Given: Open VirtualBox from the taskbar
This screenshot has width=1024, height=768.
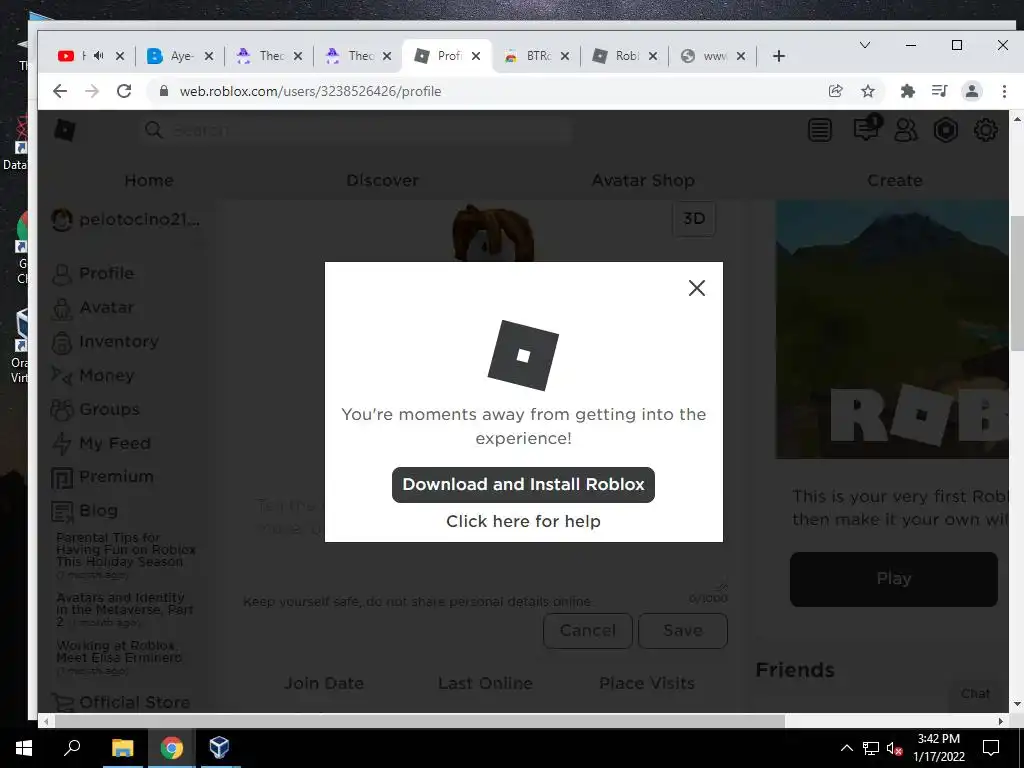Looking at the screenshot, I should tap(219, 748).
